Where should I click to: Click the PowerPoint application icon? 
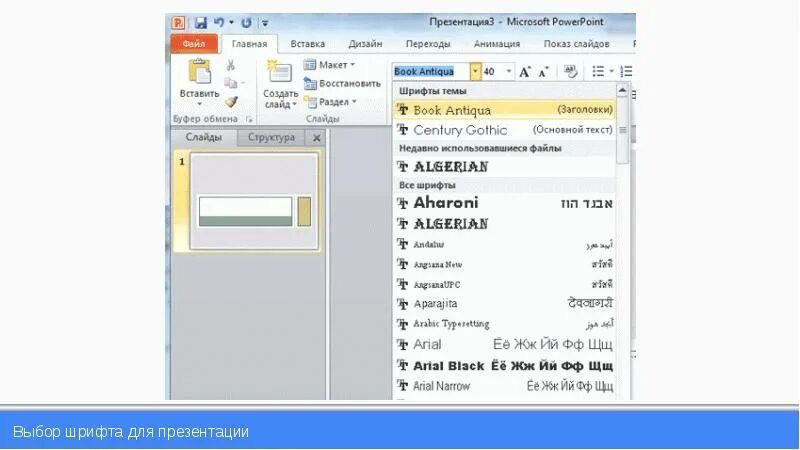pyautogui.click(x=179, y=23)
